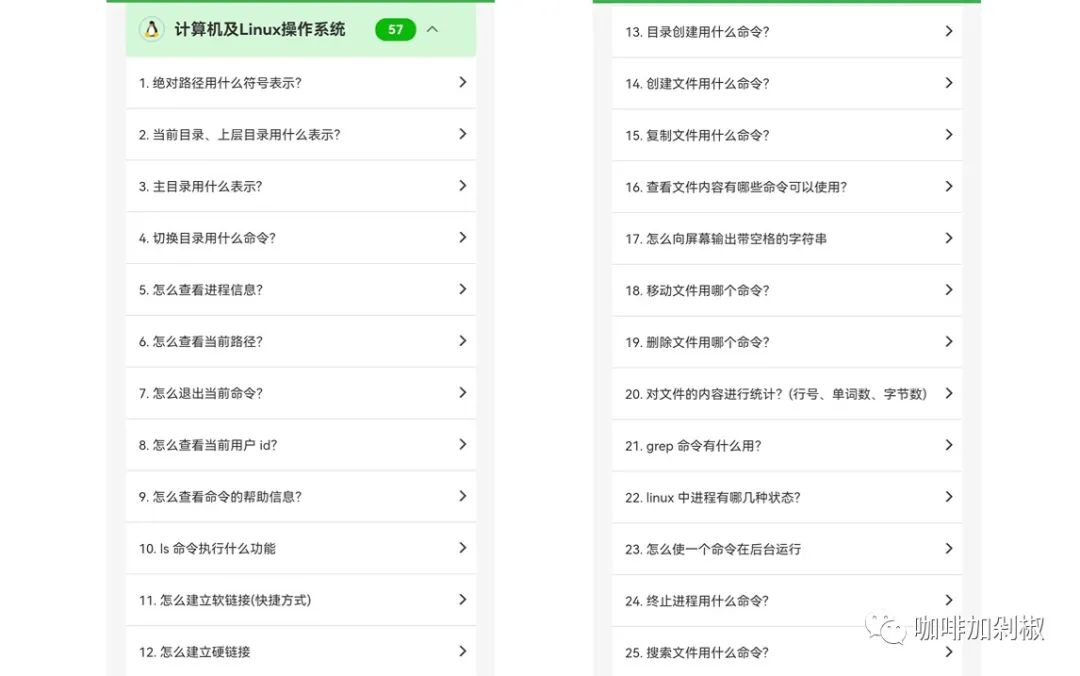Open question 7. 怎么退出当前命令?
1080x676 pixels.
(301, 393)
